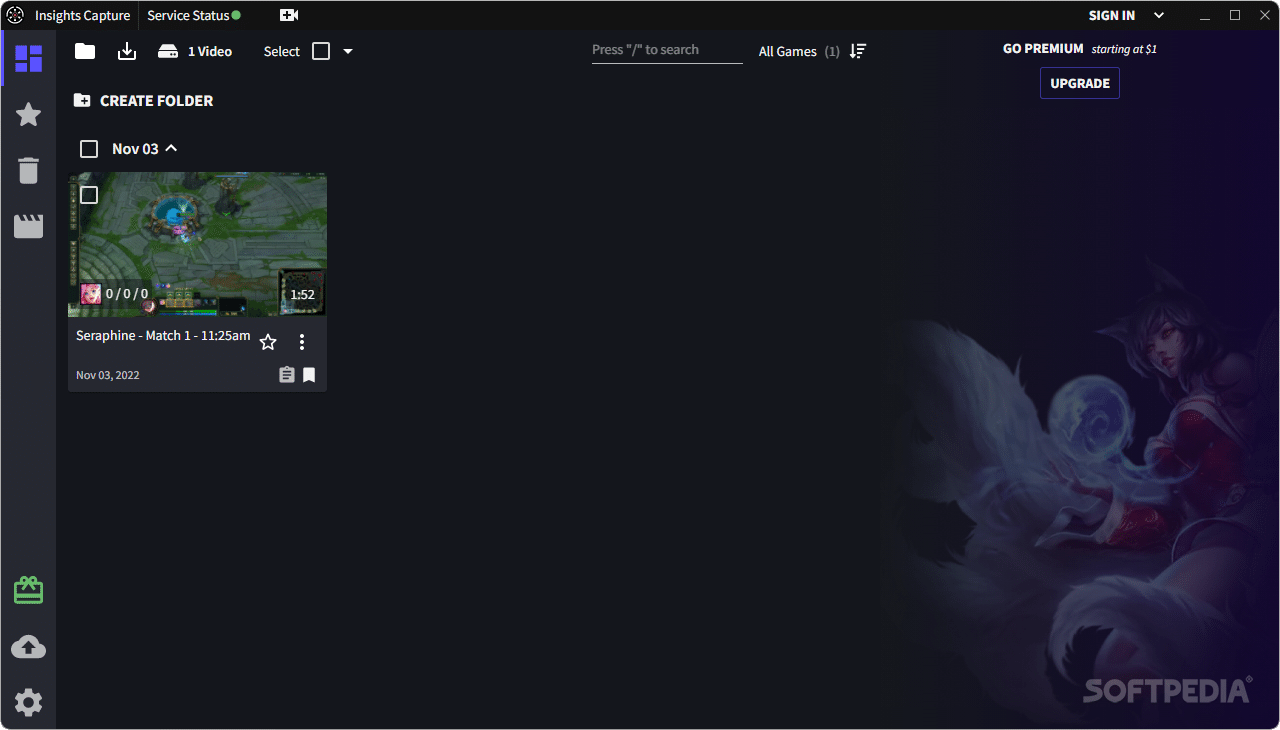Close the Insights Capture window
Screen dimensions: 1280x730
point(1264,15)
